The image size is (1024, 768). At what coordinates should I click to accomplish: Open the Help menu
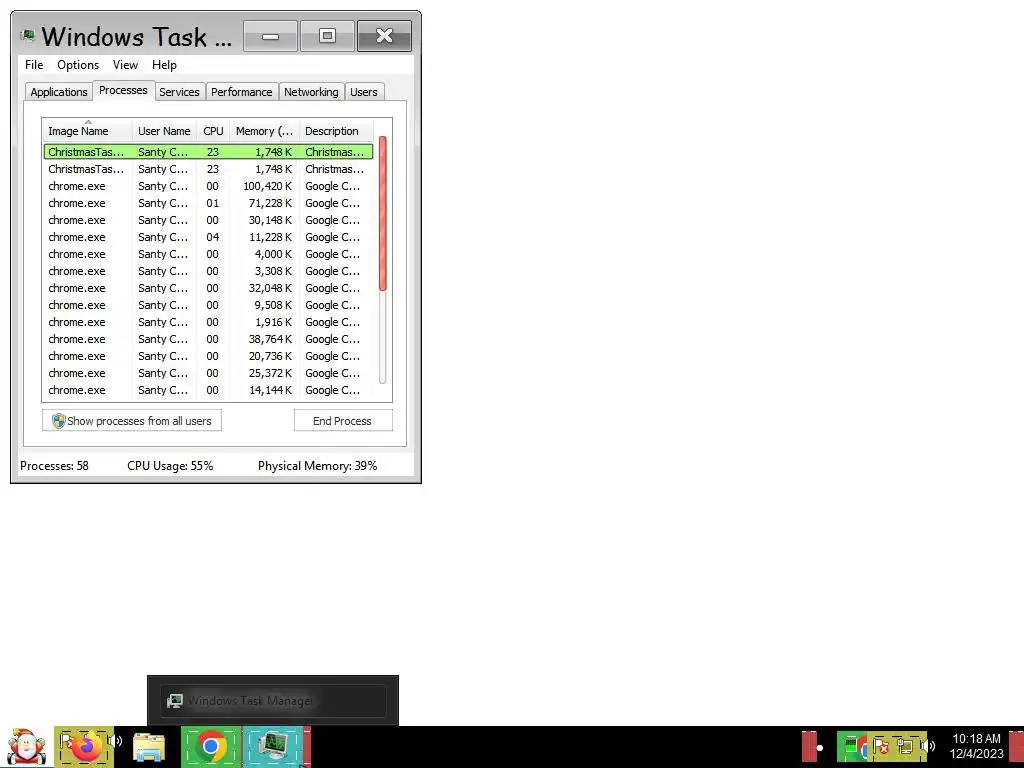tap(164, 65)
